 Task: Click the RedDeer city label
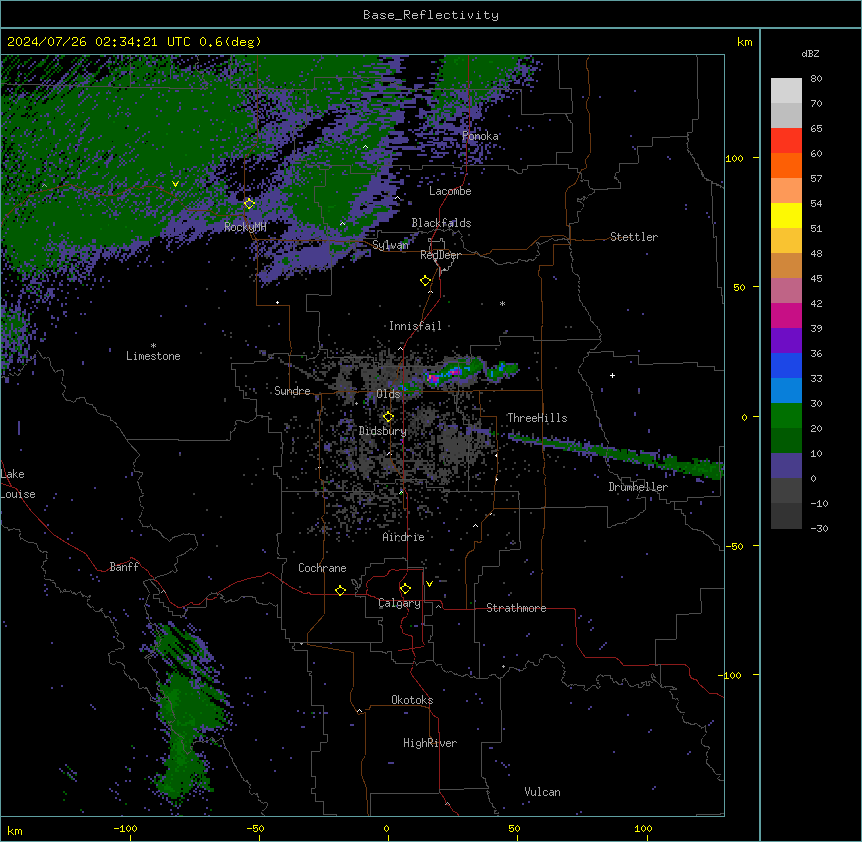(x=441, y=255)
